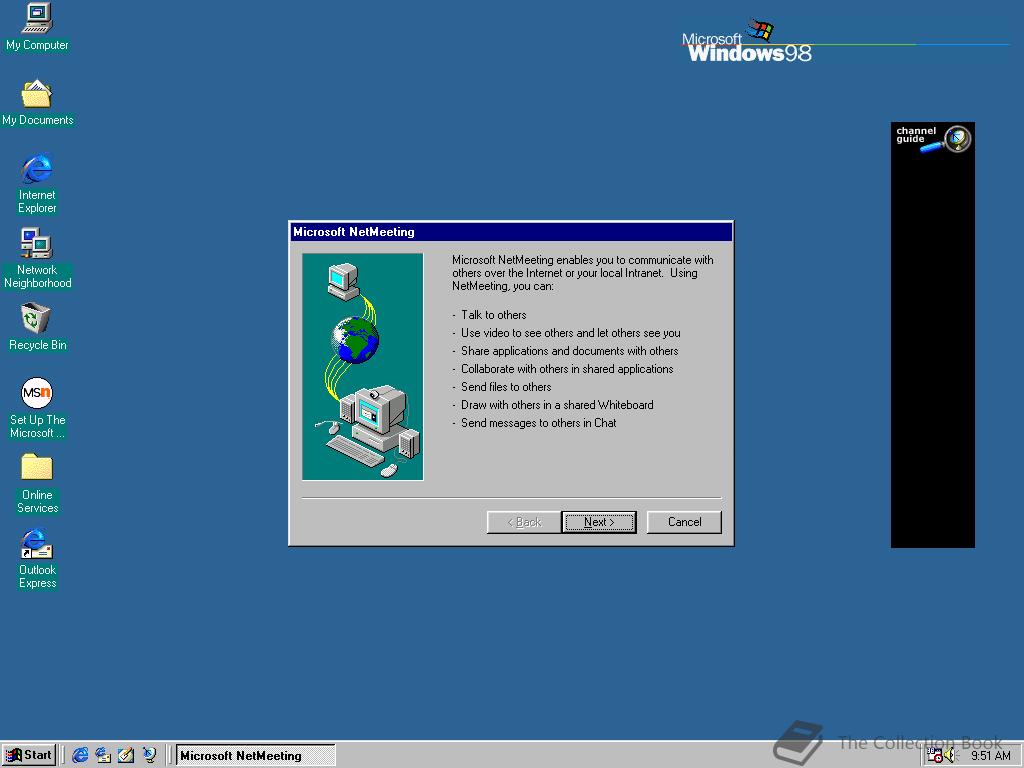Screen dimensions: 1024x768
Task: Click the clock showing 9:51 AM
Action: 990,756
